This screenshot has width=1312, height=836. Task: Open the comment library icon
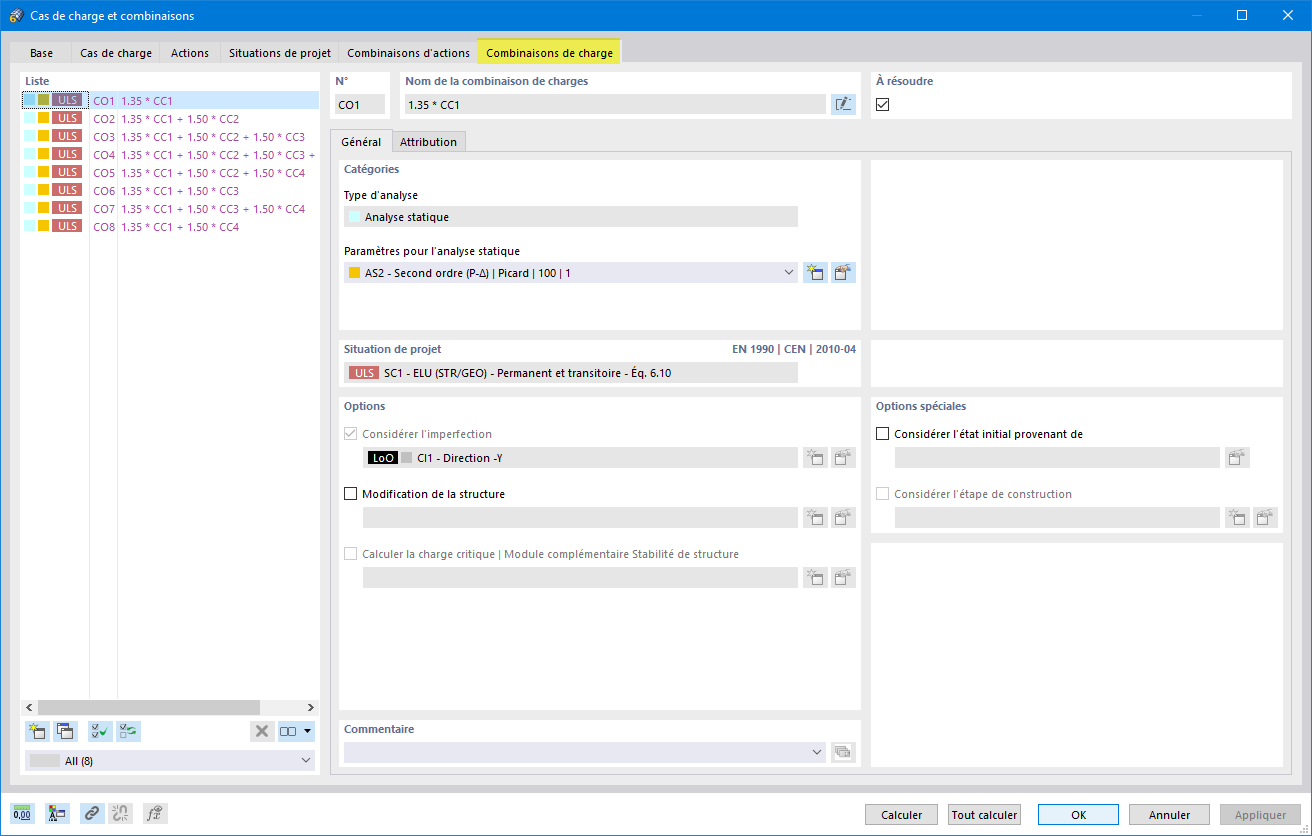pos(843,752)
